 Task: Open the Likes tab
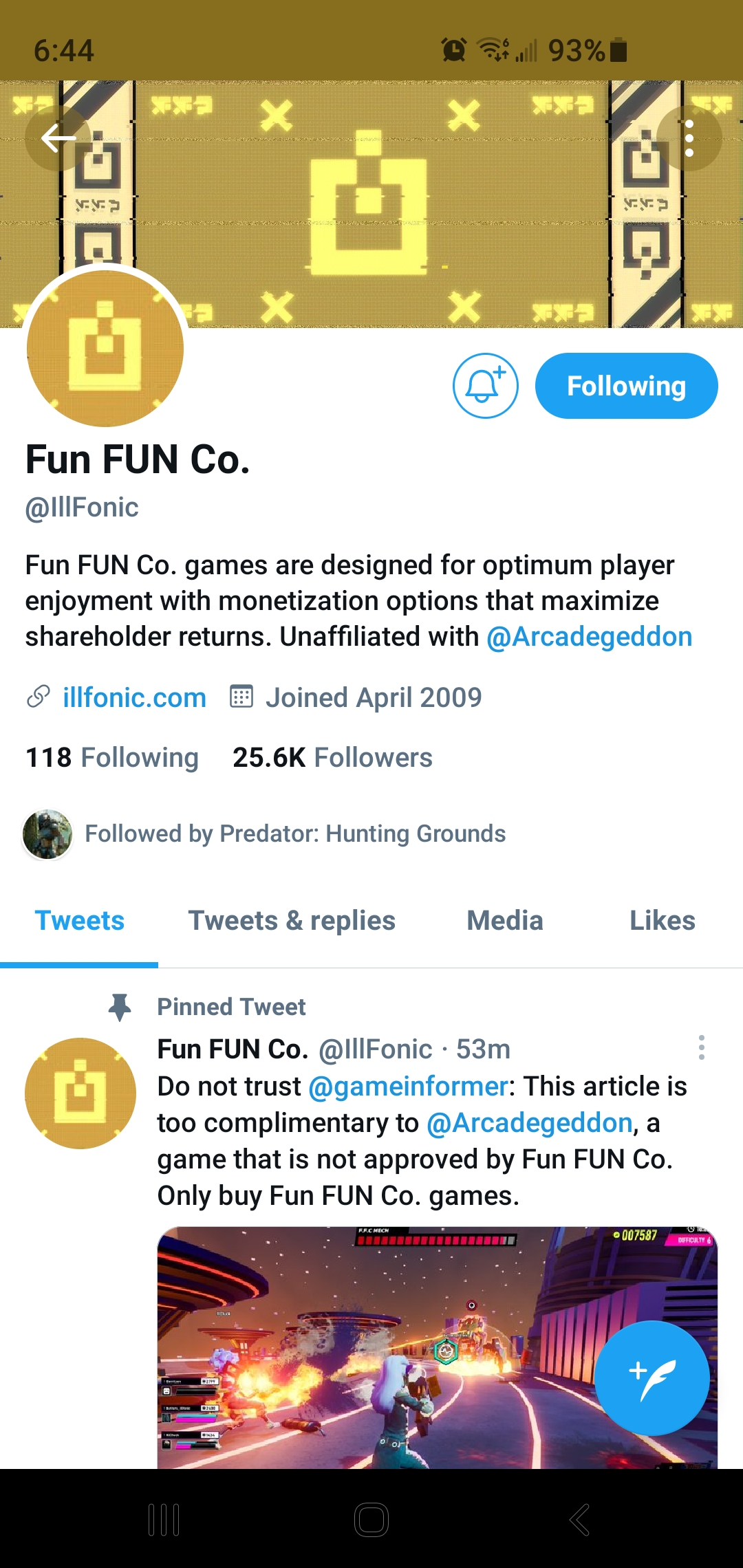coord(662,920)
